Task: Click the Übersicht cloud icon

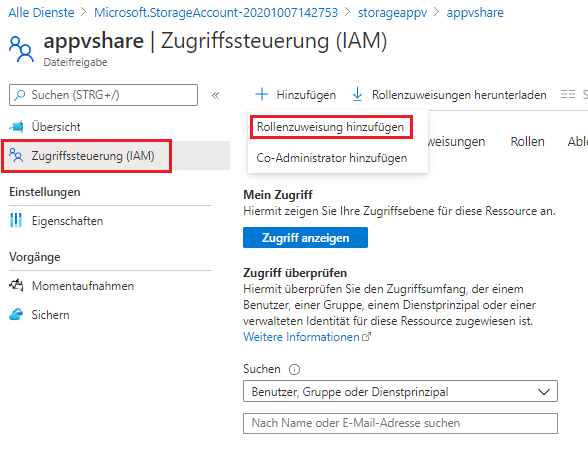Action: pyautogui.click(x=16, y=127)
